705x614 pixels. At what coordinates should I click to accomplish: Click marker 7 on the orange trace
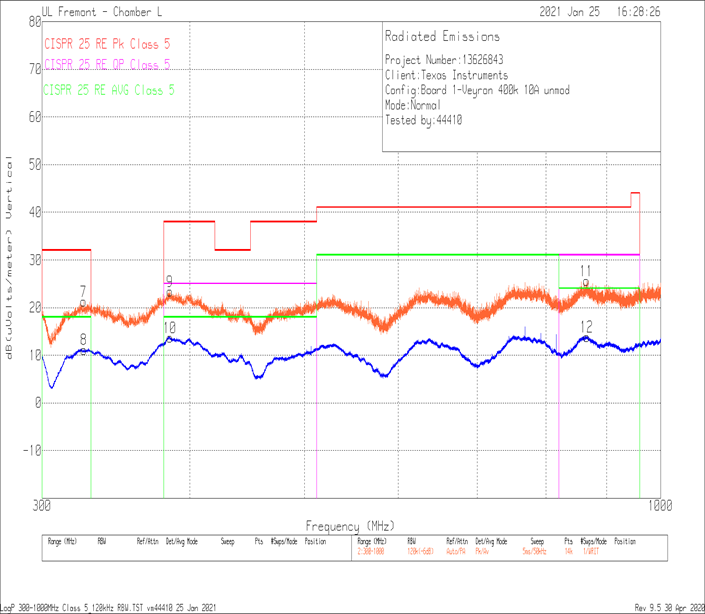tap(83, 291)
